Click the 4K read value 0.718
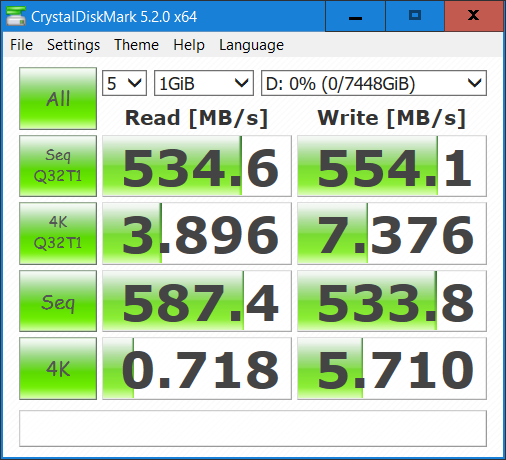The width and height of the screenshot is (506, 460). pyautogui.click(x=197, y=368)
